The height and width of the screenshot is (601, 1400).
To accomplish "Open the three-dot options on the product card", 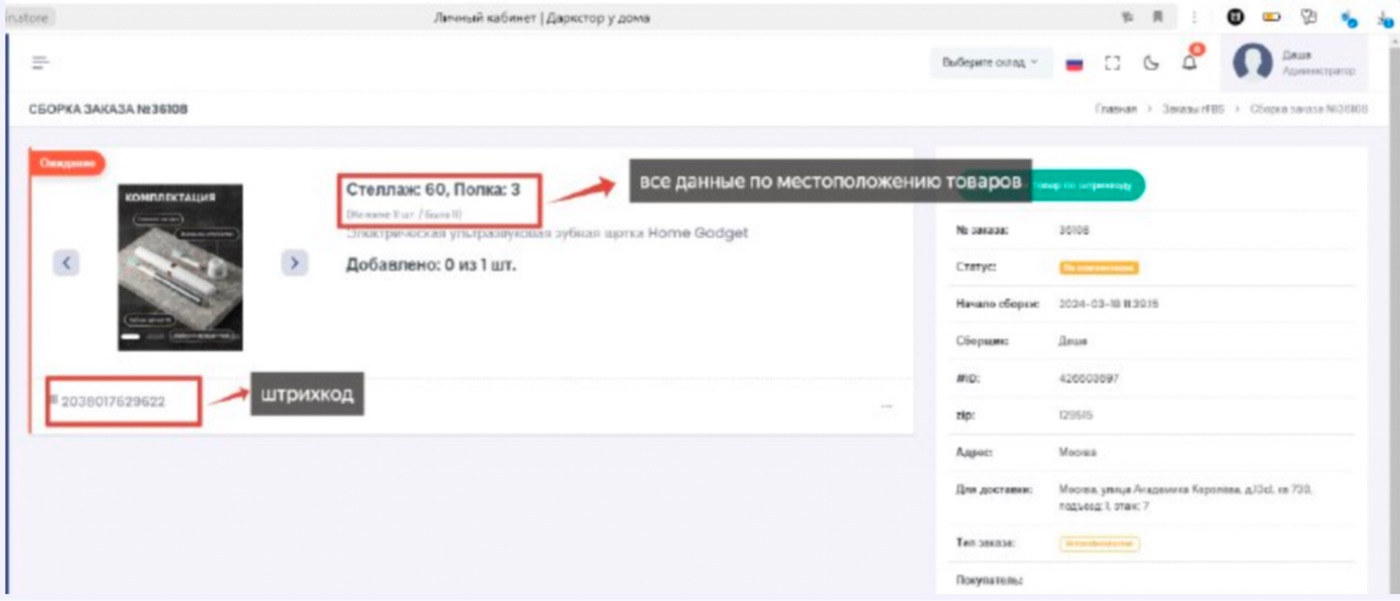I will tap(886, 406).
